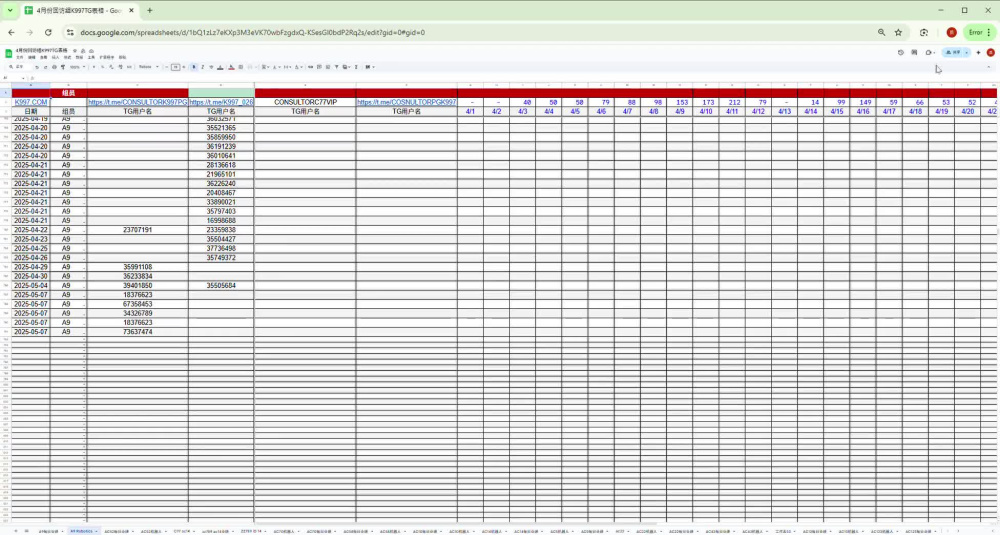Select cell containing 35505684

click(221, 286)
